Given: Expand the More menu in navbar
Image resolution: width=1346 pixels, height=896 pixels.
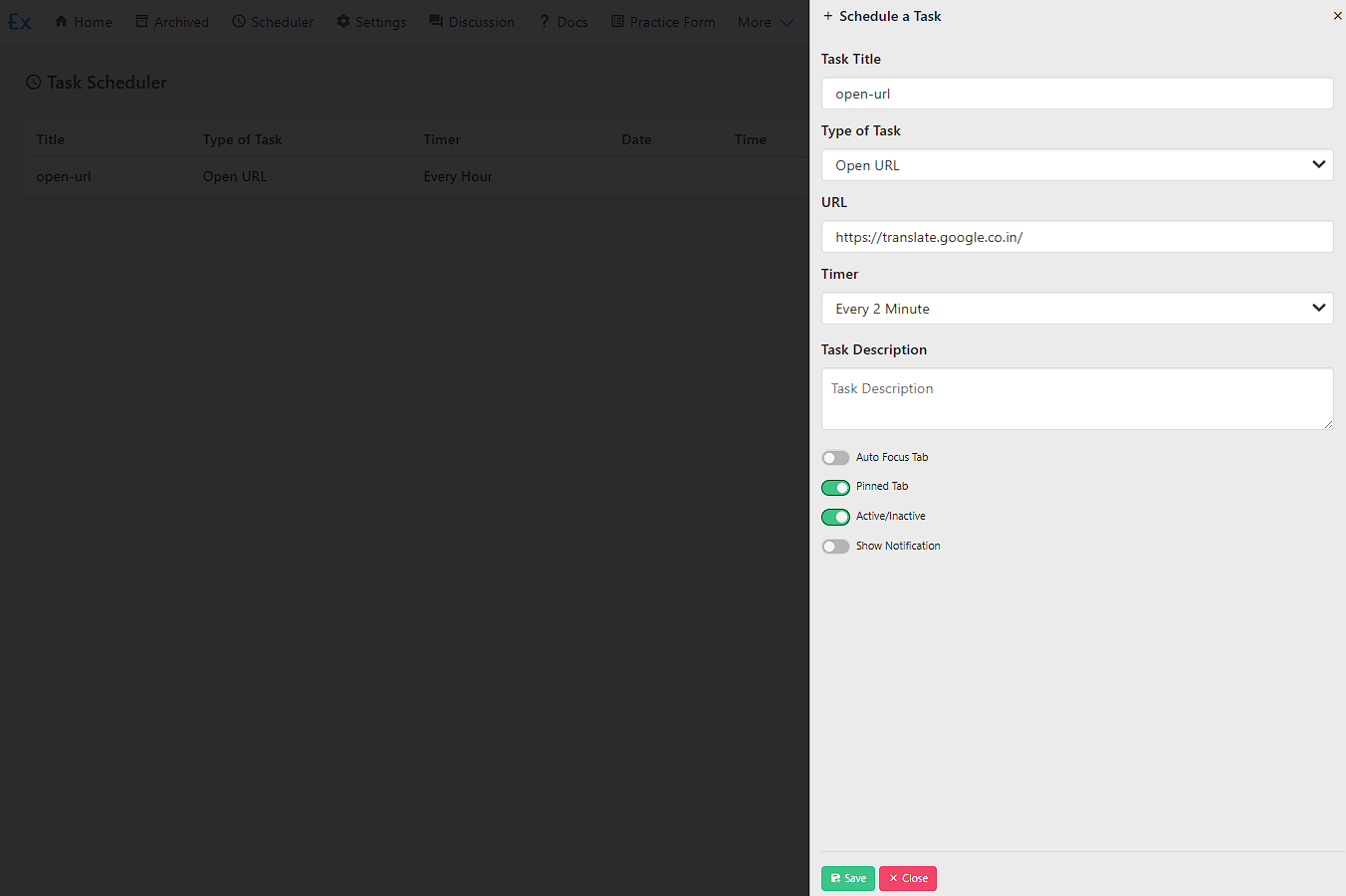Looking at the screenshot, I should [765, 22].
